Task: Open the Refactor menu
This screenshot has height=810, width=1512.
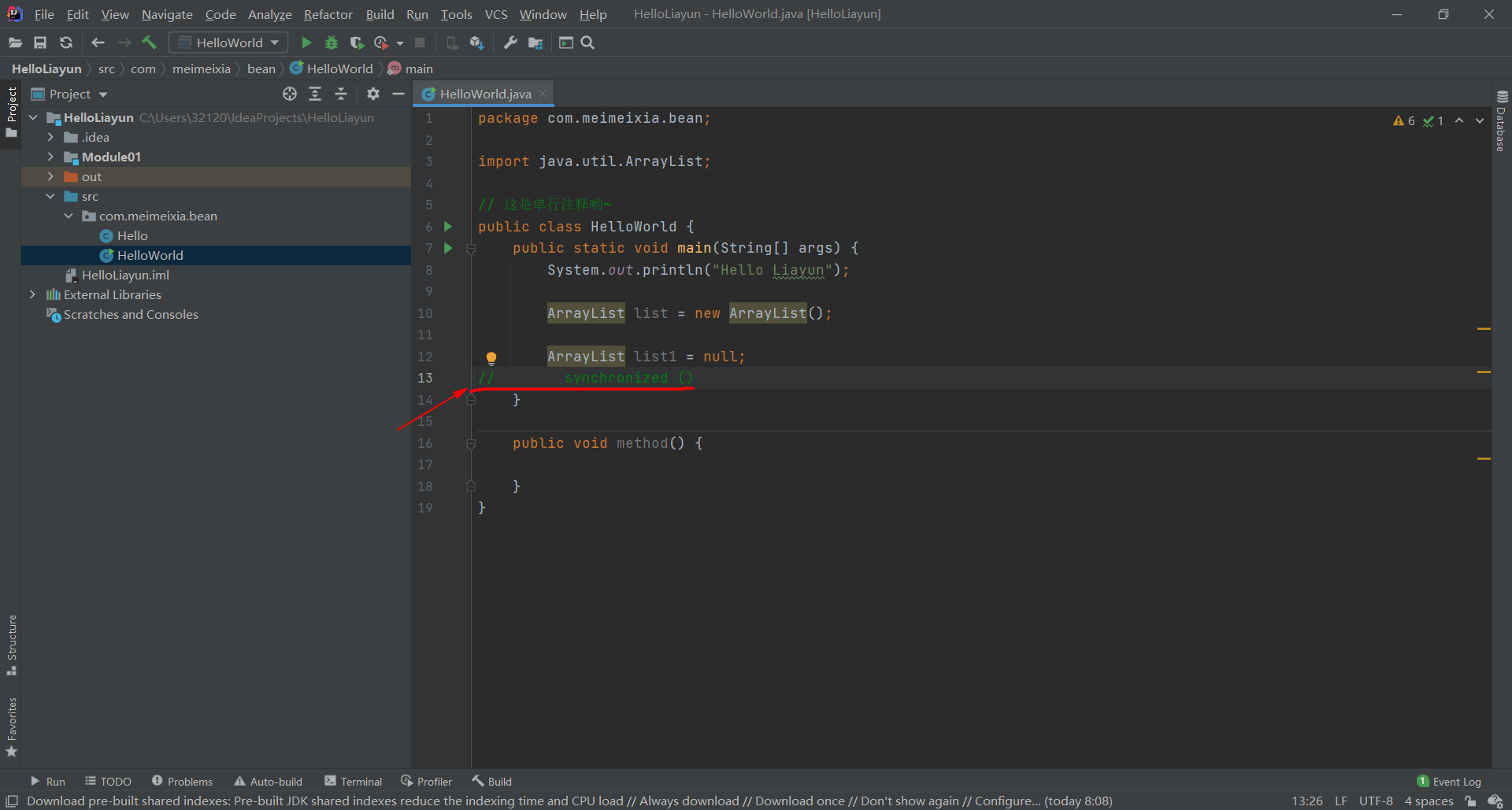Action: click(328, 14)
